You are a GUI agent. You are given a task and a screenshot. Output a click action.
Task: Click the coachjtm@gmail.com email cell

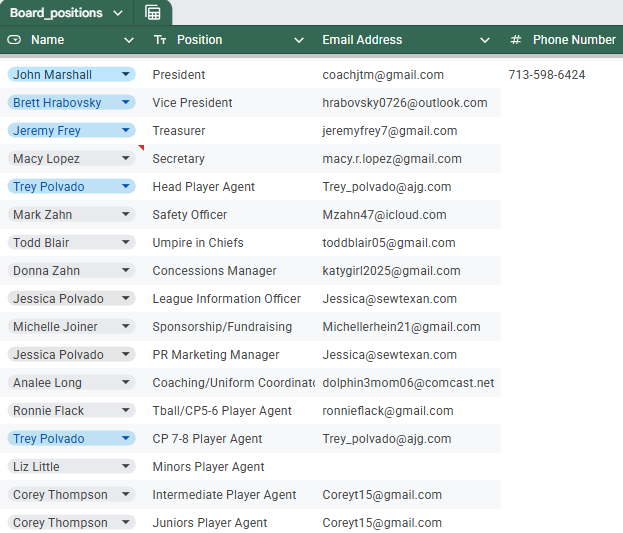pos(383,75)
